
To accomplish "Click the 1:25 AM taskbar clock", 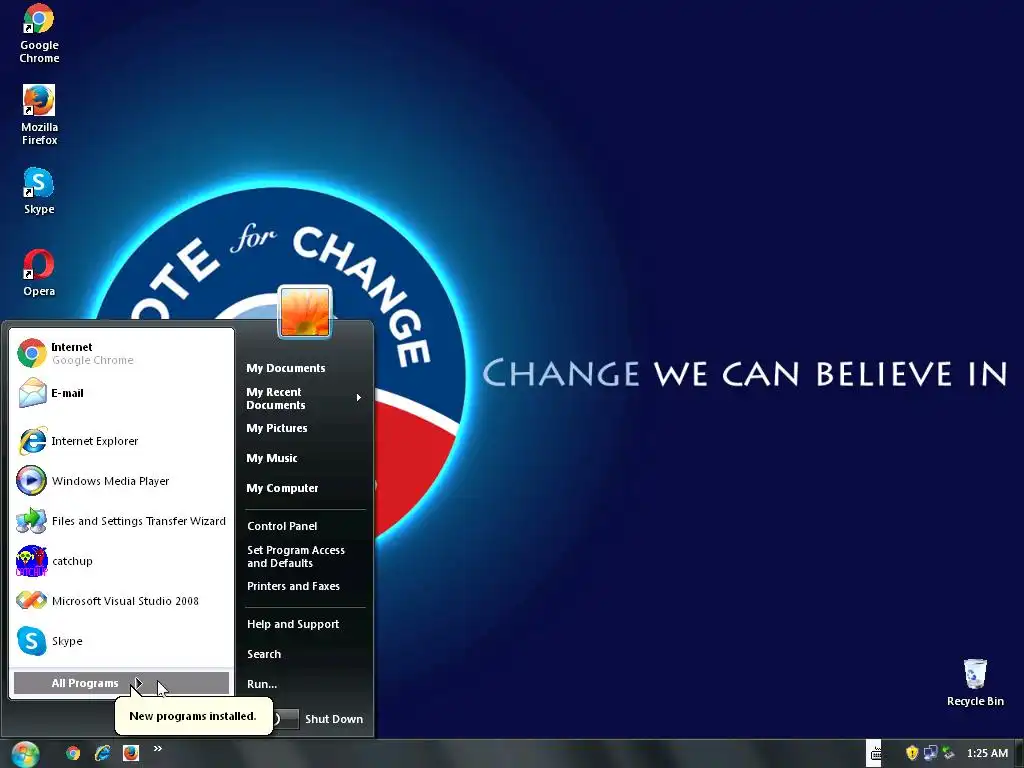I will (987, 754).
